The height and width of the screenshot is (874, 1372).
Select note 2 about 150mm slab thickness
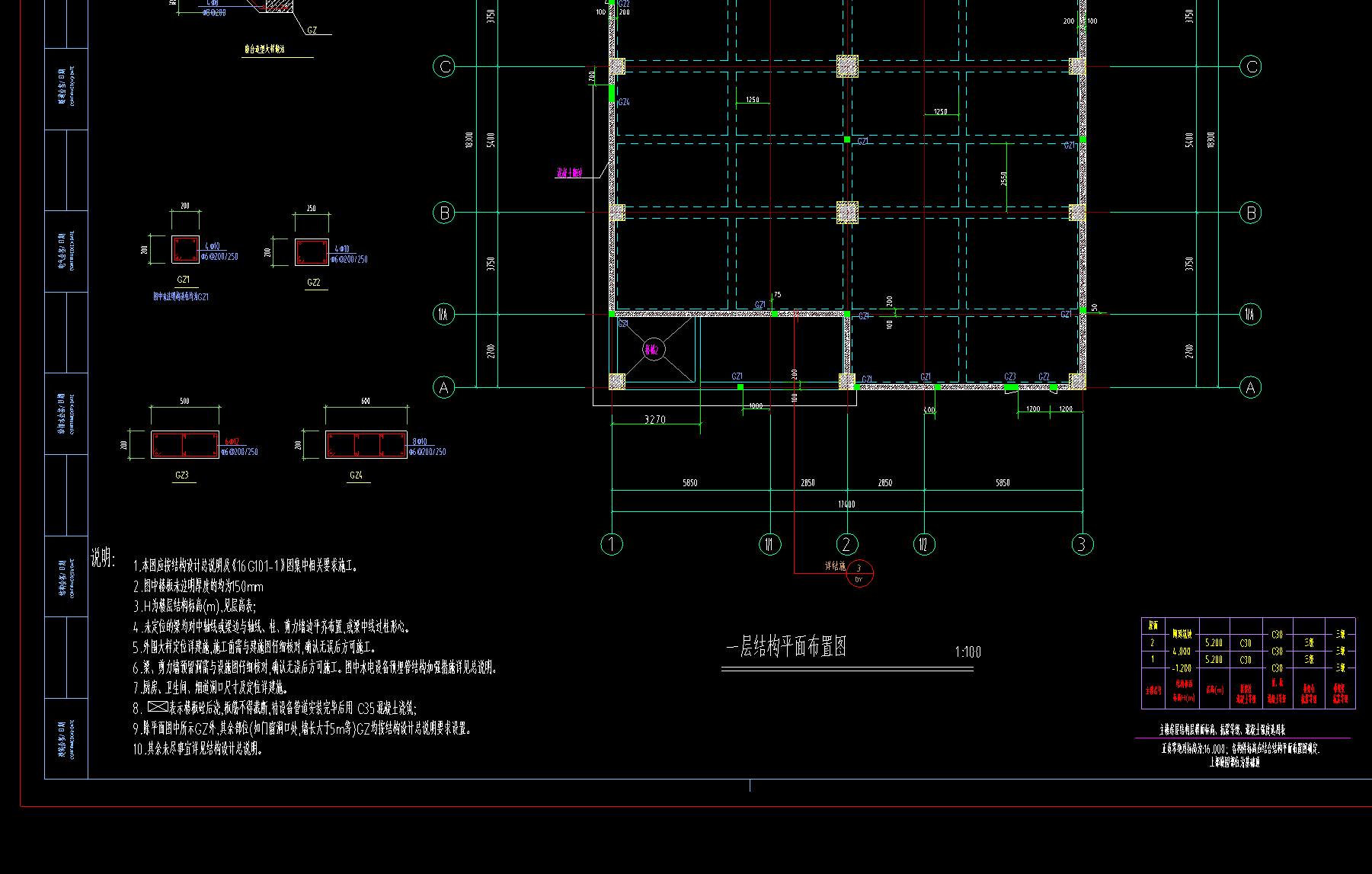click(x=198, y=587)
